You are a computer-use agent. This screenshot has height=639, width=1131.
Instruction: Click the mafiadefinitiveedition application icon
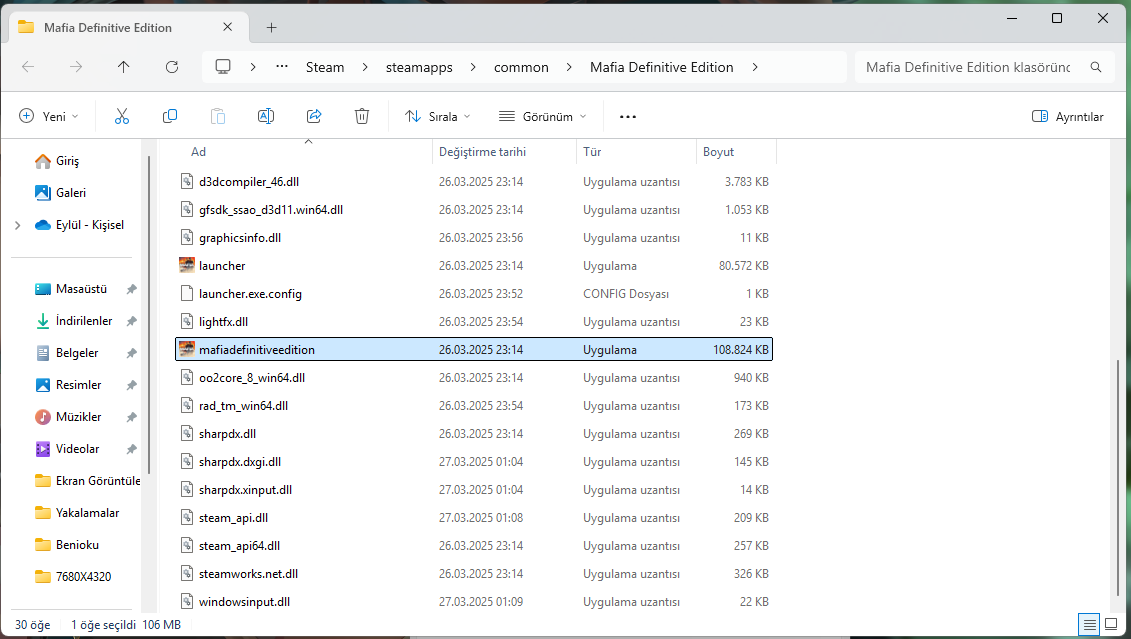coord(187,349)
